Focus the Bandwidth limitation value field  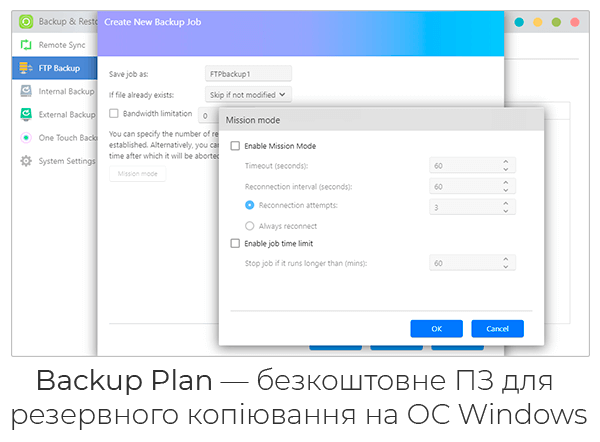(209, 116)
